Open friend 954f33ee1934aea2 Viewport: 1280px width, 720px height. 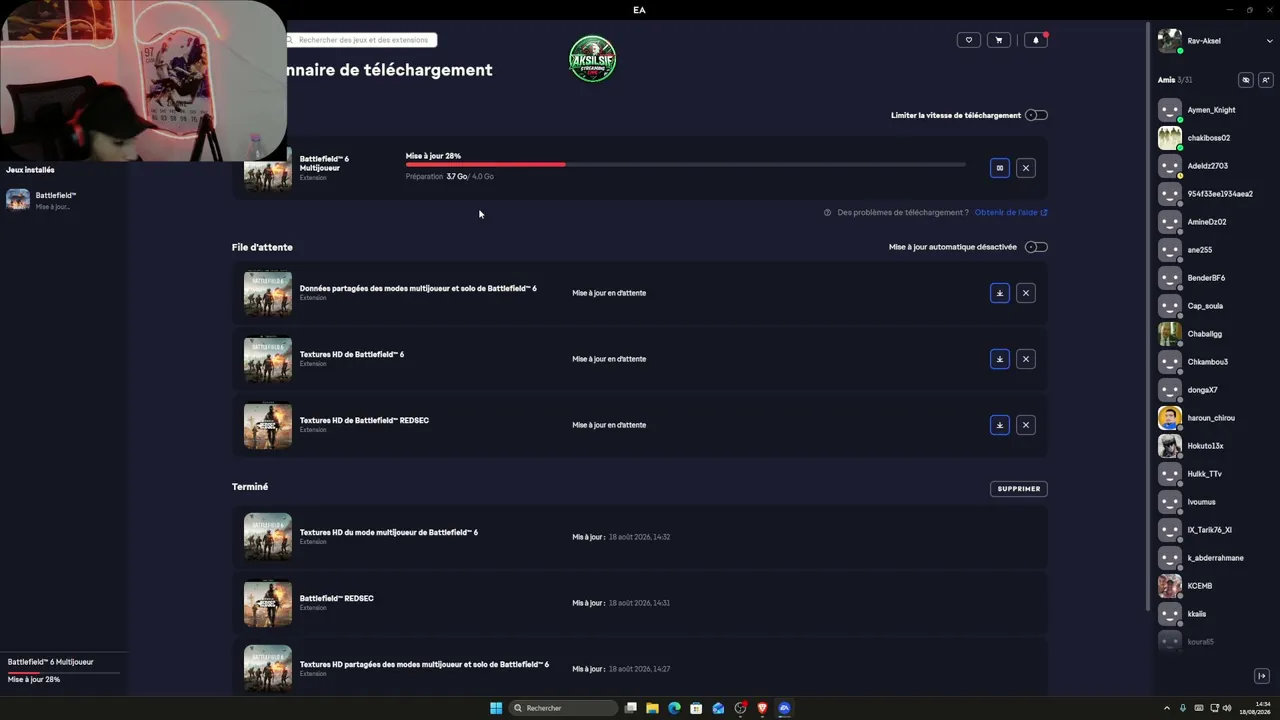[x=1220, y=194]
